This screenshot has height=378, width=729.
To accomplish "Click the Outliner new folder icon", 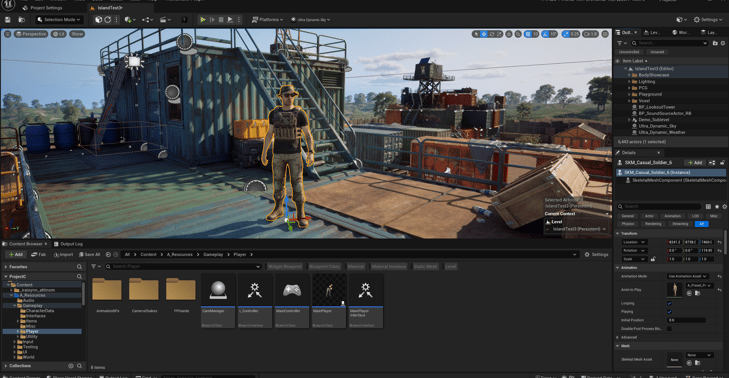I will 715,43.
